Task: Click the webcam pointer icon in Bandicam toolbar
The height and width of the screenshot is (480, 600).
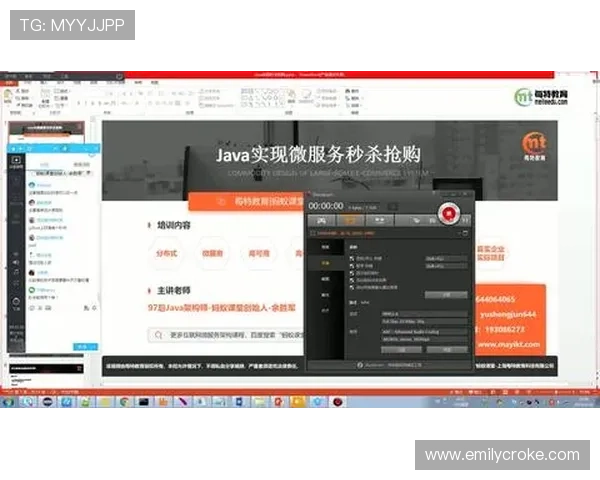Action: (x=416, y=220)
